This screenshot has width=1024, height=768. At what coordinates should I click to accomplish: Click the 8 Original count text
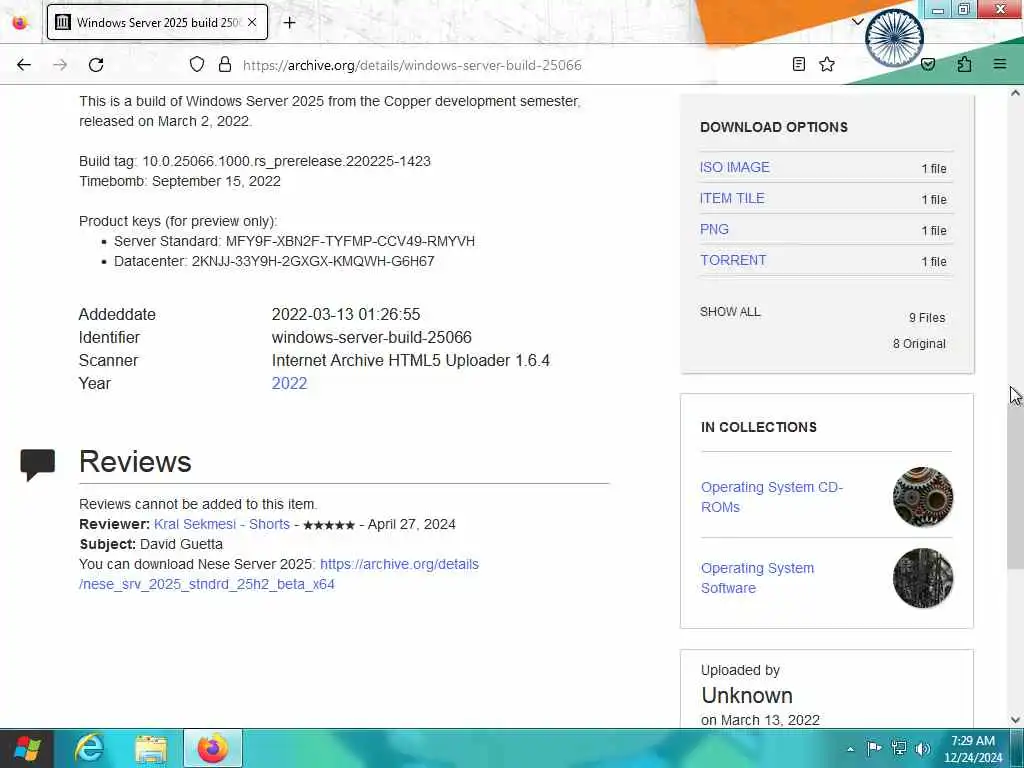(919, 344)
